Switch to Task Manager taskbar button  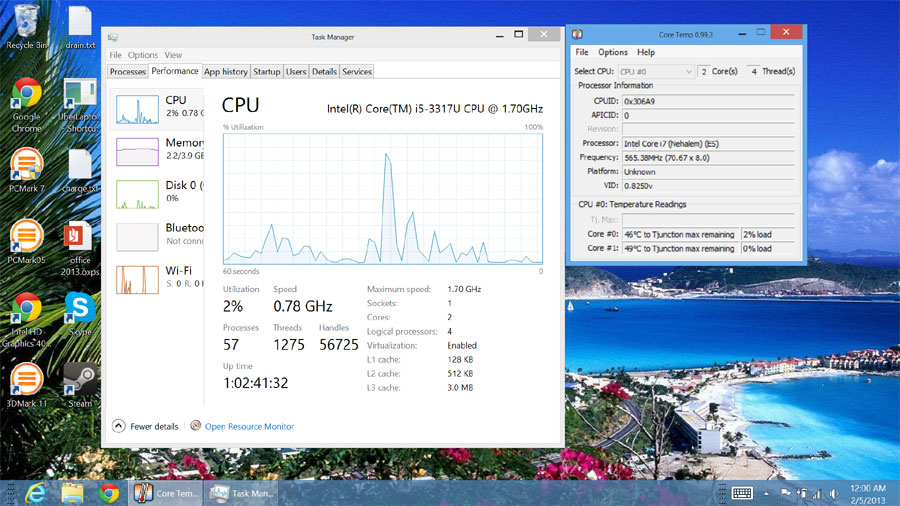click(241, 493)
